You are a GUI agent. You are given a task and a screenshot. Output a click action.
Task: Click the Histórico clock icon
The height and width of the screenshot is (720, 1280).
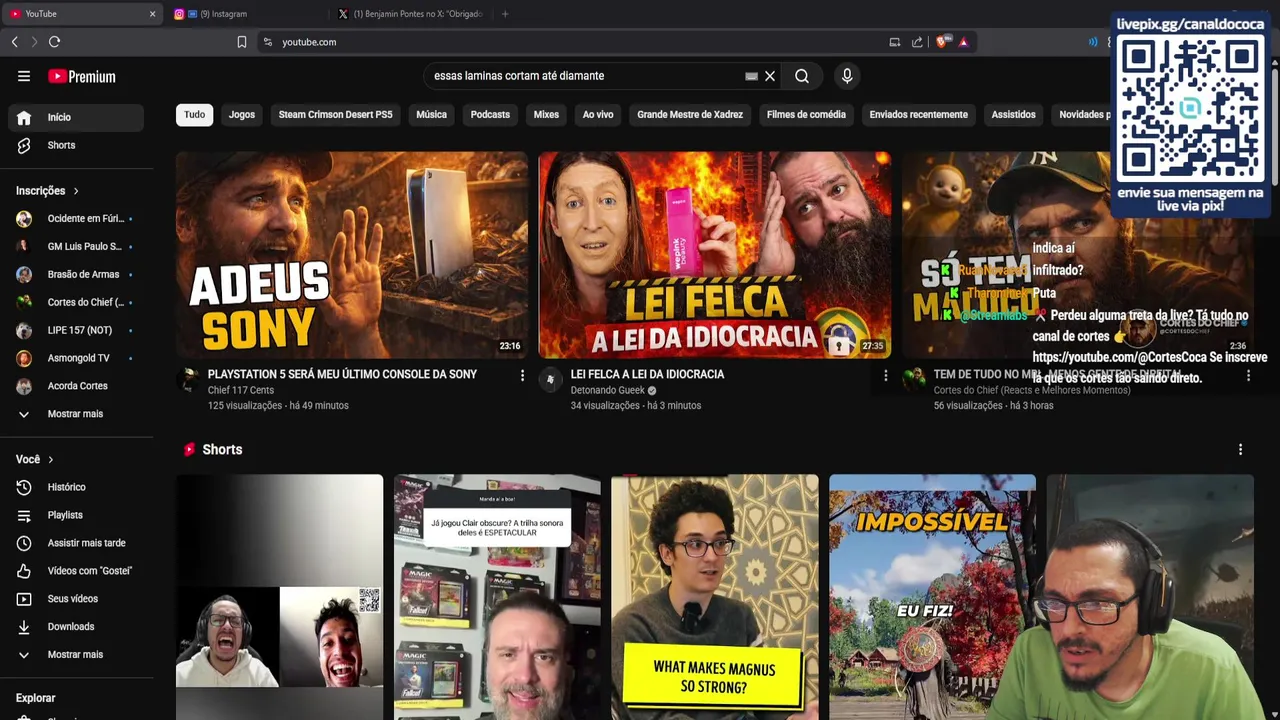pyautogui.click(x=24, y=487)
